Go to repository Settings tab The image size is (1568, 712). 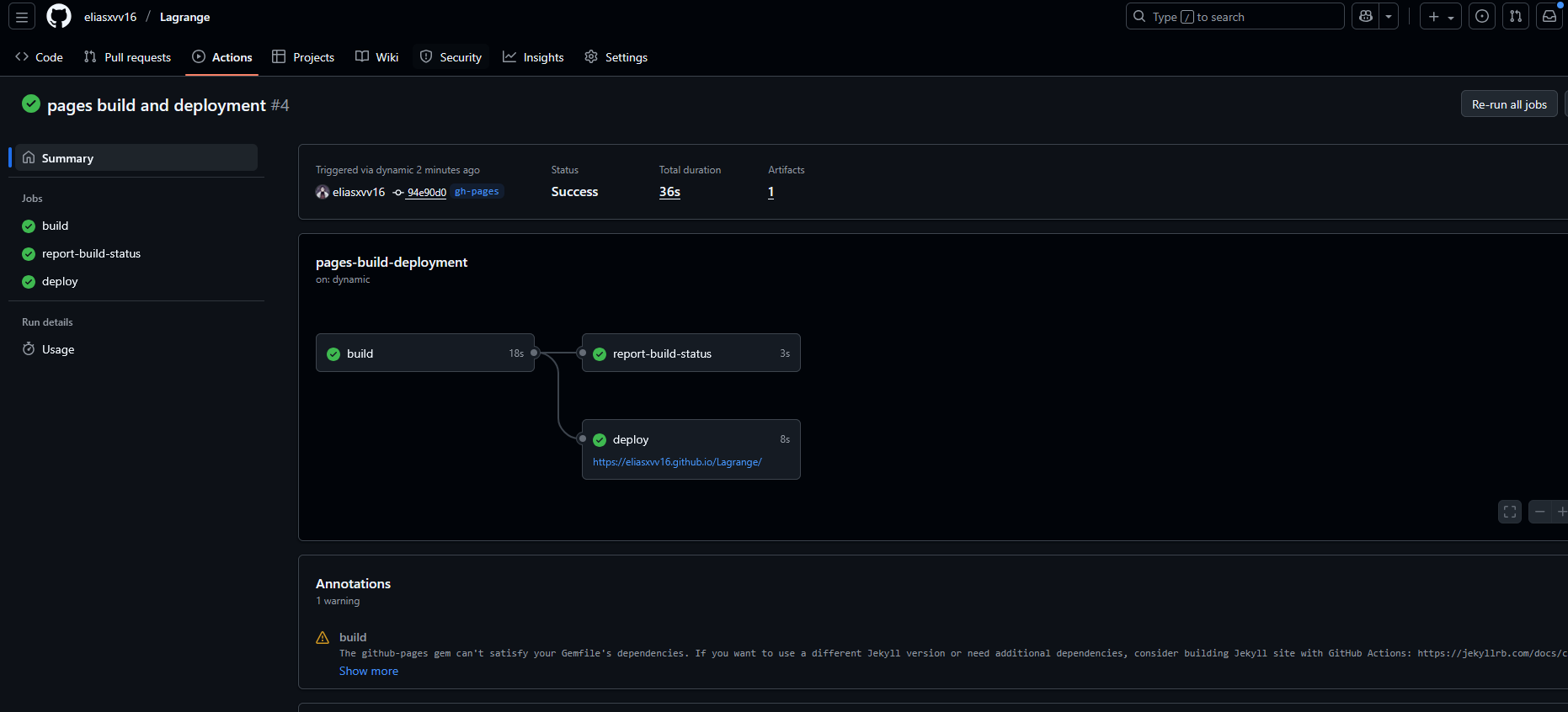point(616,57)
